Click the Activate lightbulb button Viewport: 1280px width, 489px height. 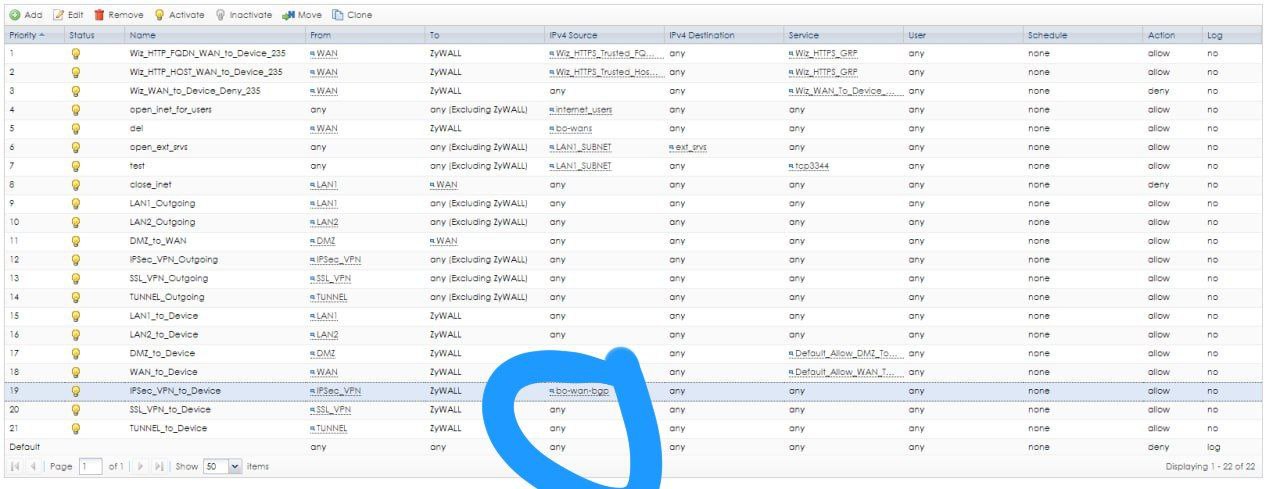tap(179, 15)
